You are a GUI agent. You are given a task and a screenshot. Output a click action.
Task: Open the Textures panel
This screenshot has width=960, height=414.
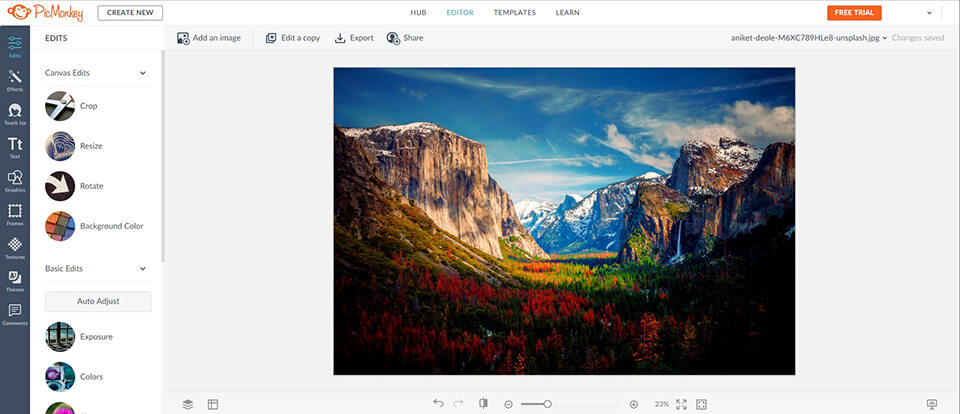pos(15,248)
